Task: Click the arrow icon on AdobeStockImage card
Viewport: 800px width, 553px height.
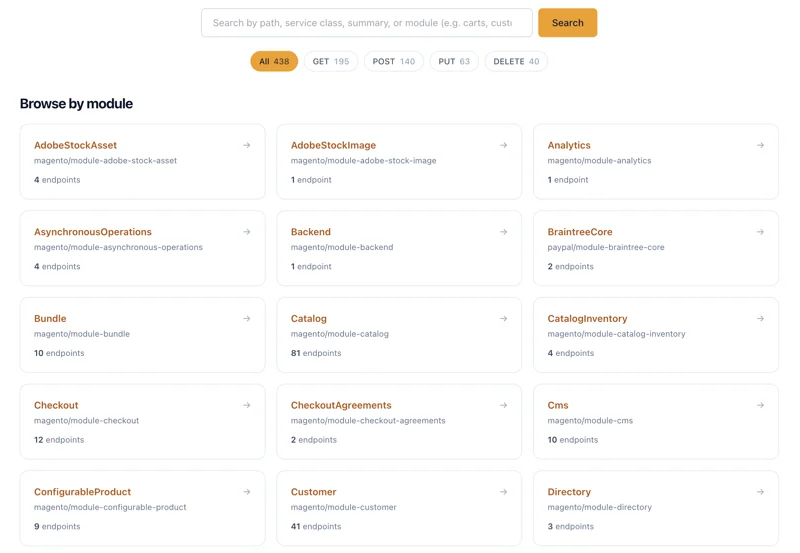Action: pyautogui.click(x=503, y=145)
